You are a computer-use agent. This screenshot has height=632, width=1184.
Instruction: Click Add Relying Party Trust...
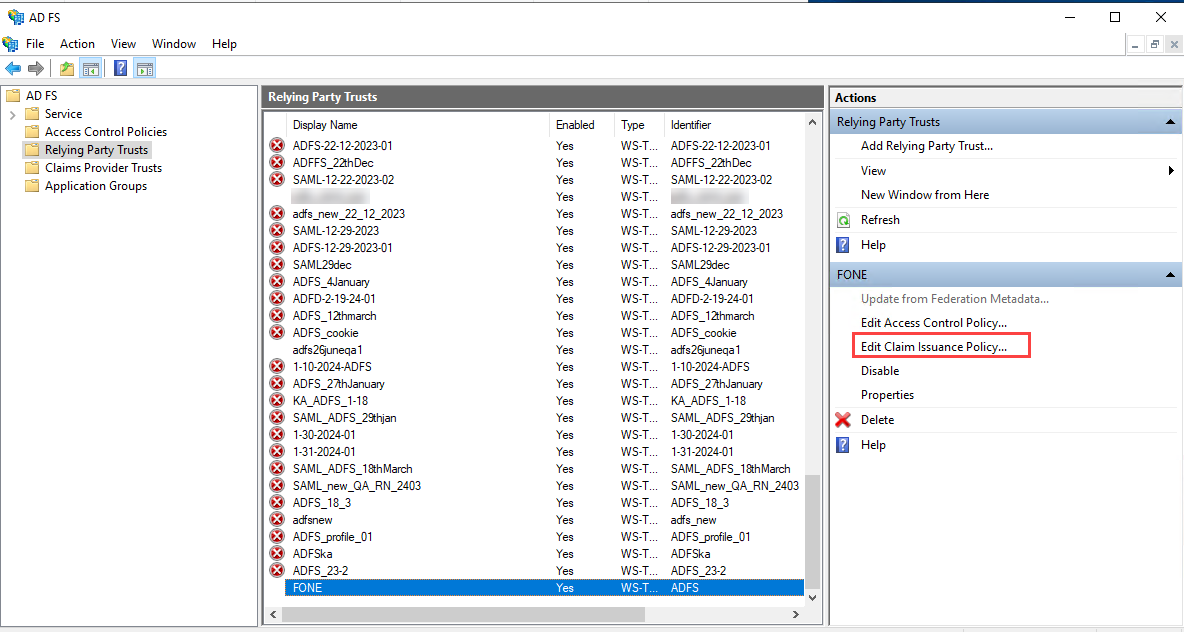coord(927,146)
